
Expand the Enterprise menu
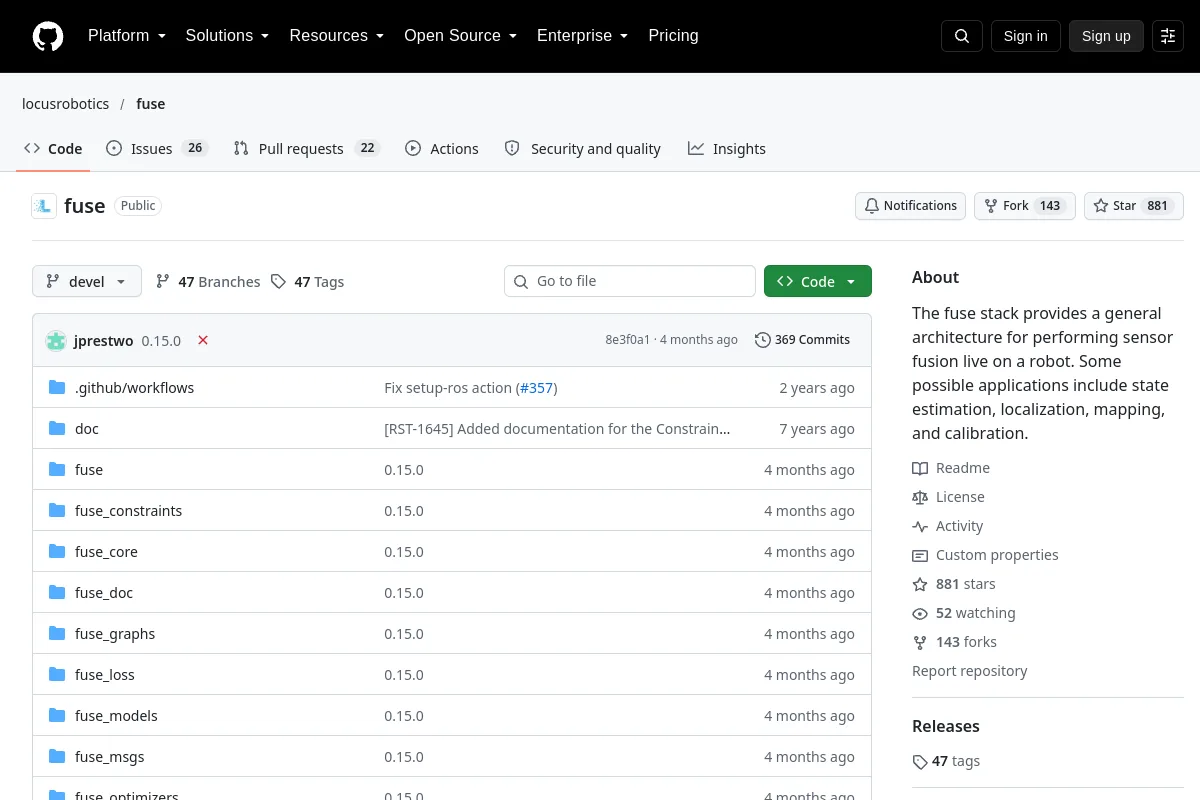582,36
